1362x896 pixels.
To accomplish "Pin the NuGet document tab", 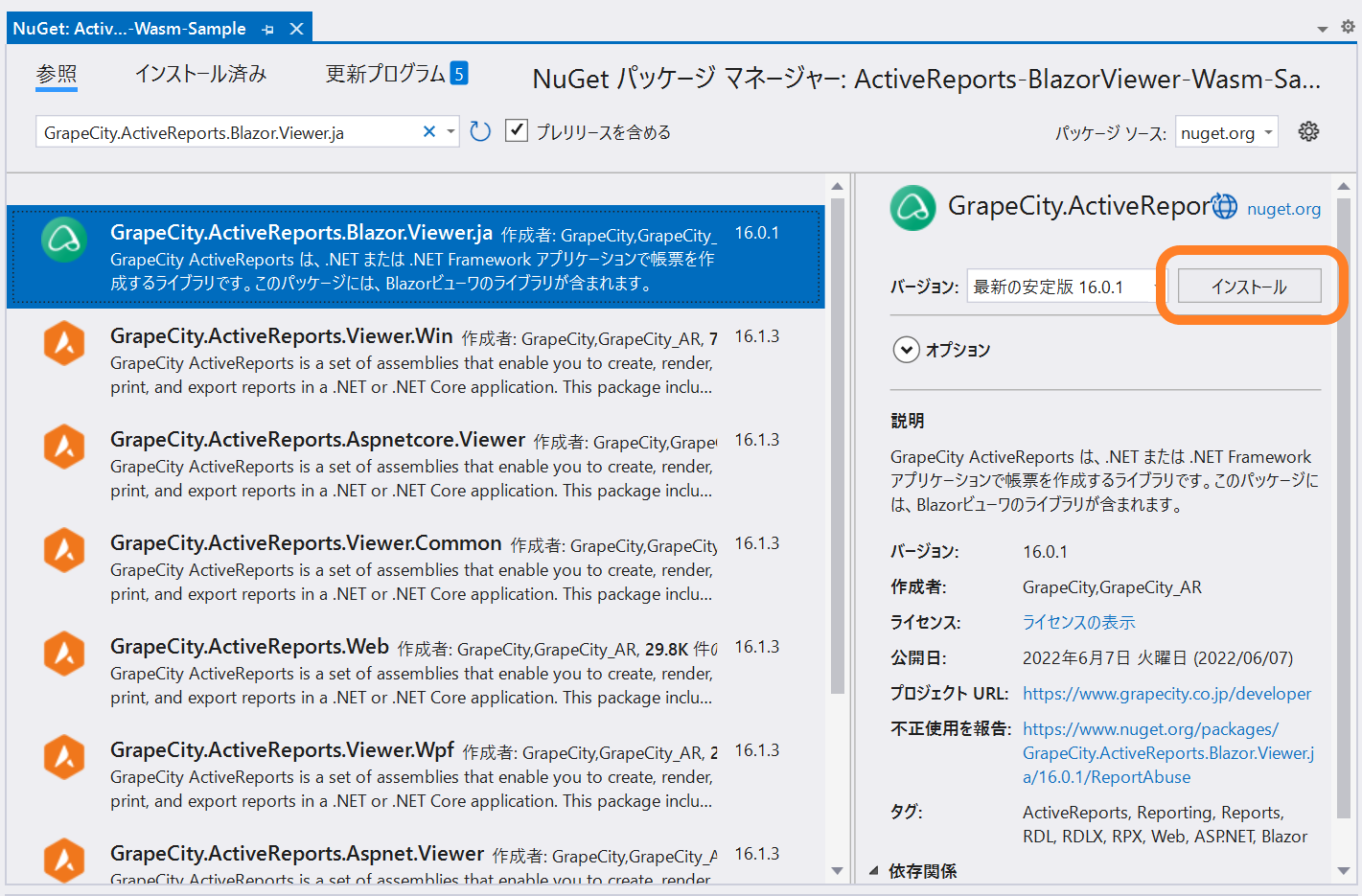I will coord(268,30).
